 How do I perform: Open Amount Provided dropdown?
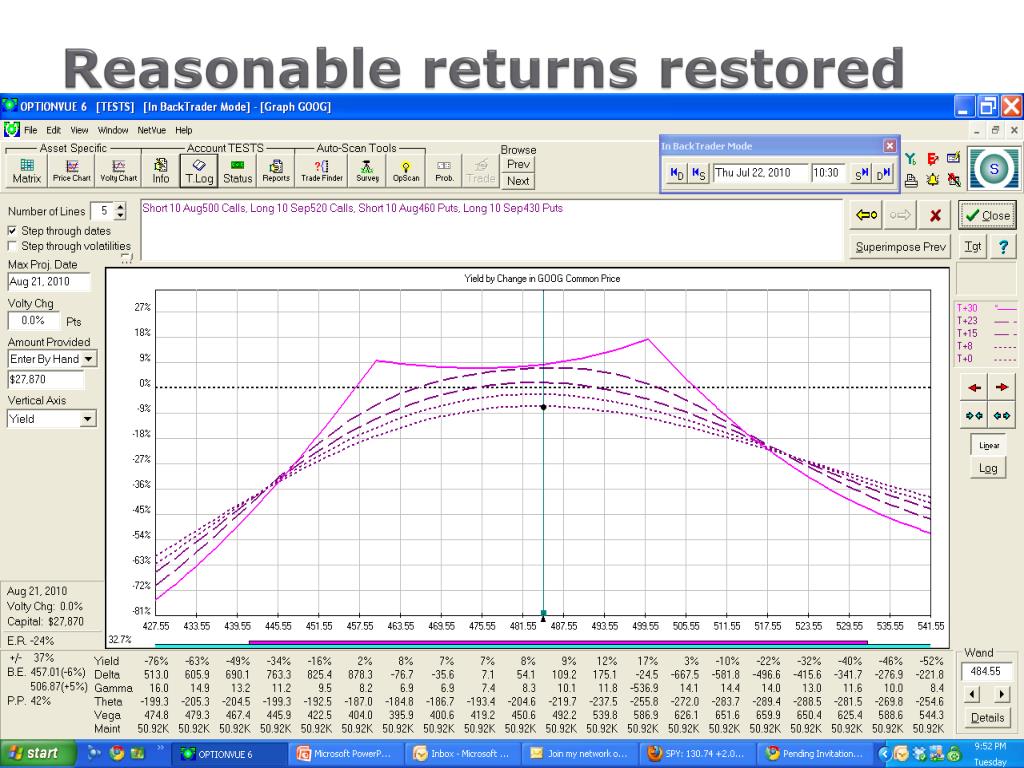coord(89,359)
